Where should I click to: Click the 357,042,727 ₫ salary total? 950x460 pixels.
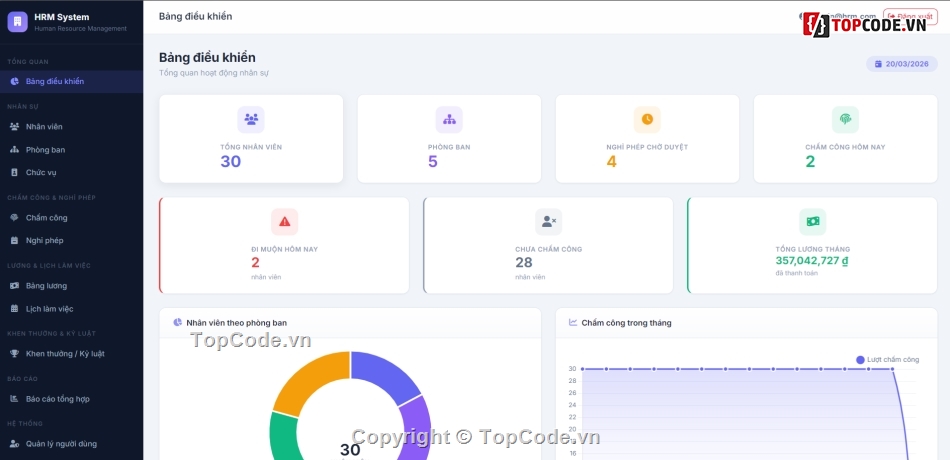(812, 261)
